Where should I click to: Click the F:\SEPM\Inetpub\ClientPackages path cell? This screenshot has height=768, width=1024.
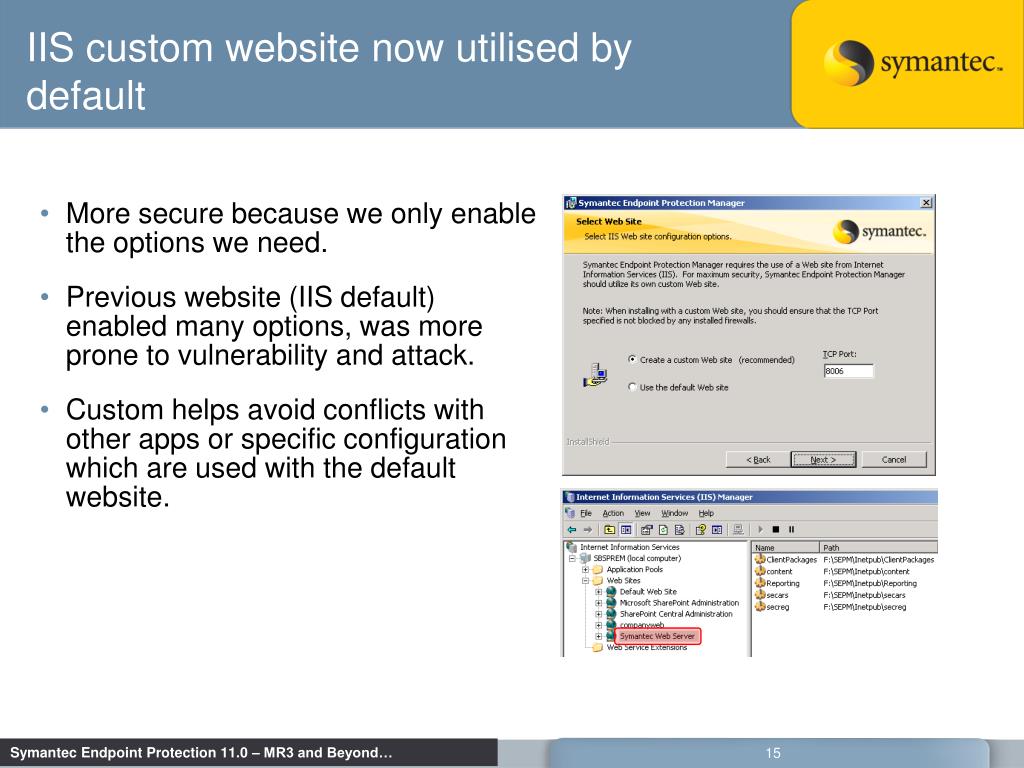(878, 560)
